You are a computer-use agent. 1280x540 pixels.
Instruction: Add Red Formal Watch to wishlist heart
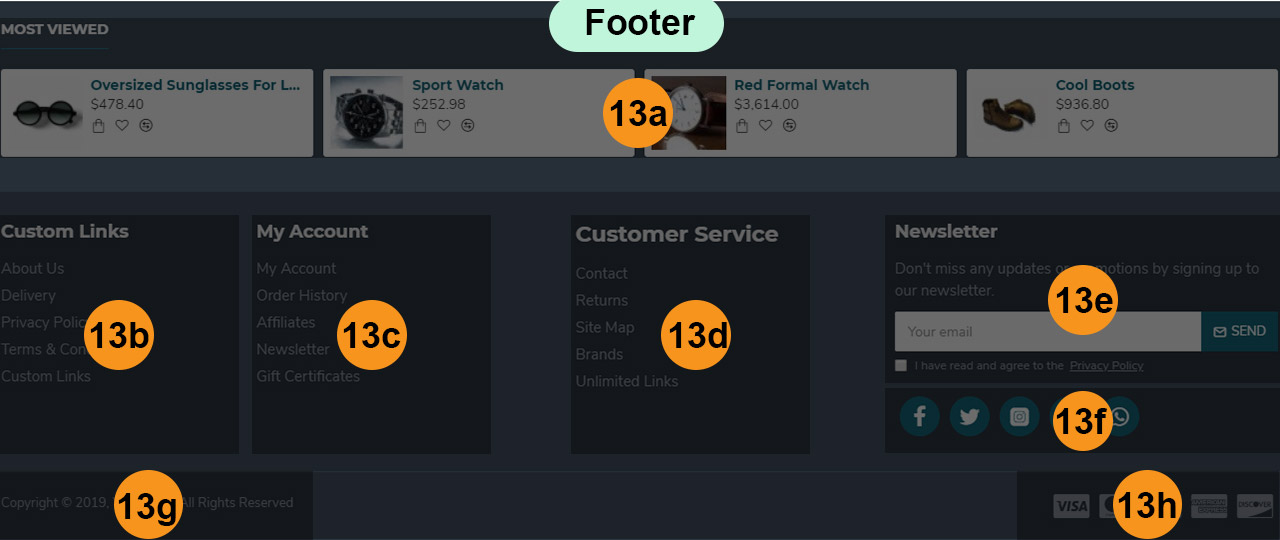pyautogui.click(x=765, y=125)
